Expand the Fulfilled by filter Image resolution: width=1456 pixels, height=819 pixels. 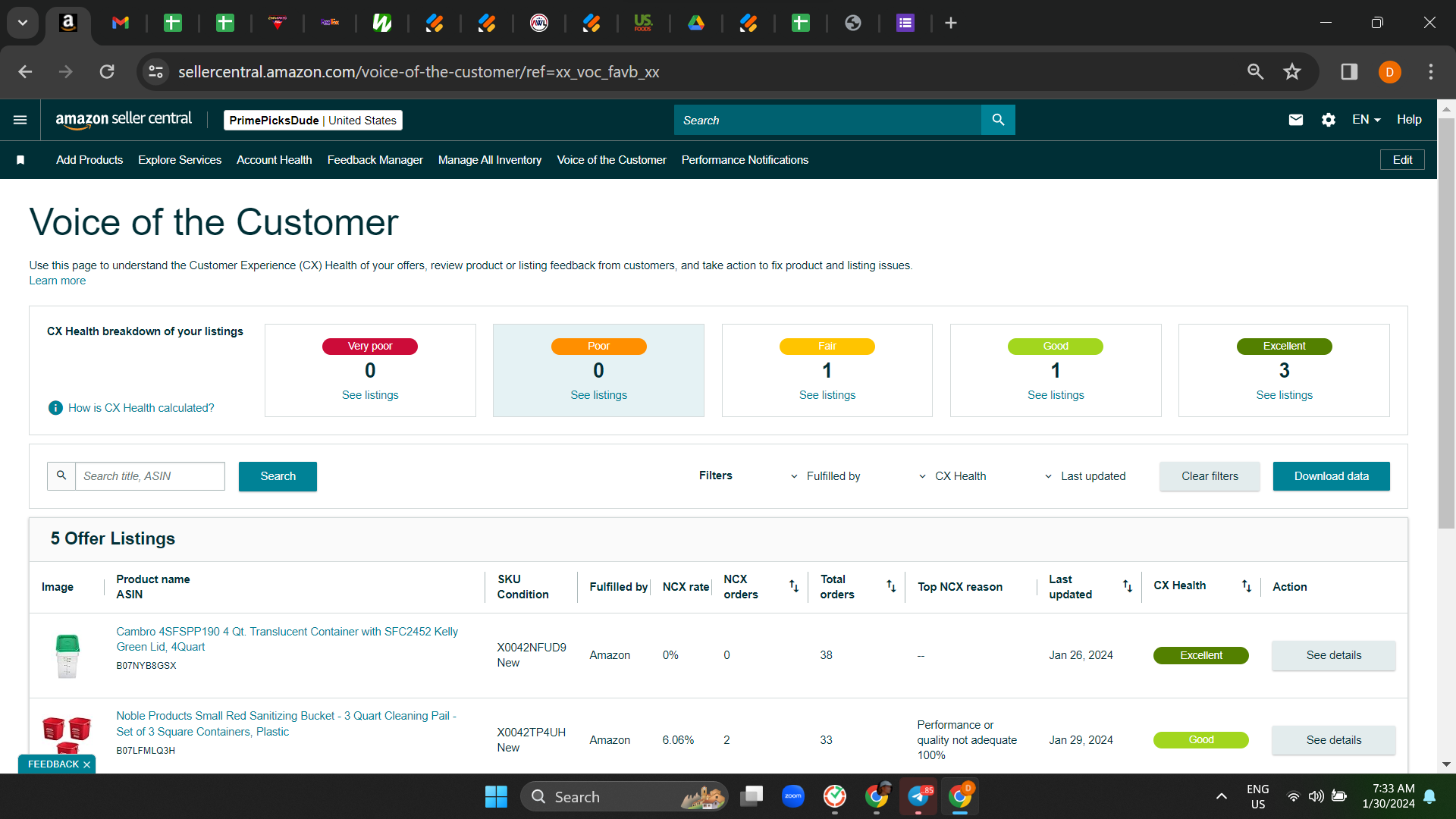pyautogui.click(x=825, y=476)
